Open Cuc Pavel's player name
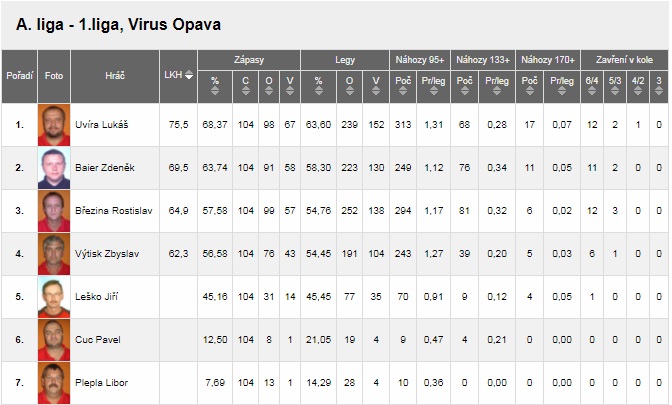The height and width of the screenshot is (405, 672). [x=97, y=340]
